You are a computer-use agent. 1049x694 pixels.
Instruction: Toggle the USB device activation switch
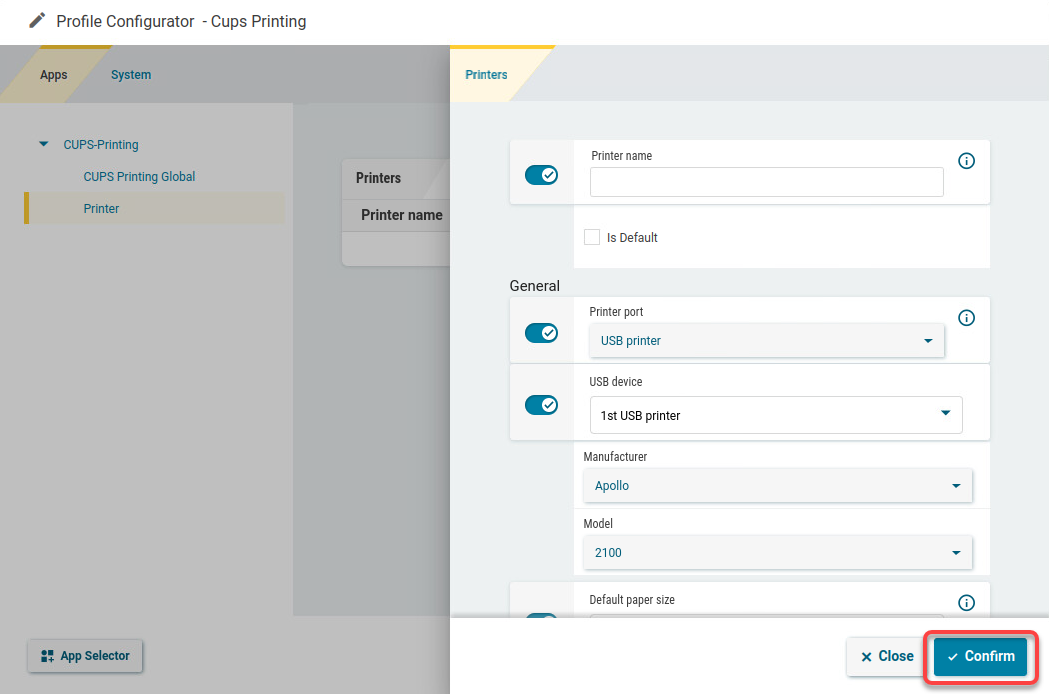coord(541,405)
